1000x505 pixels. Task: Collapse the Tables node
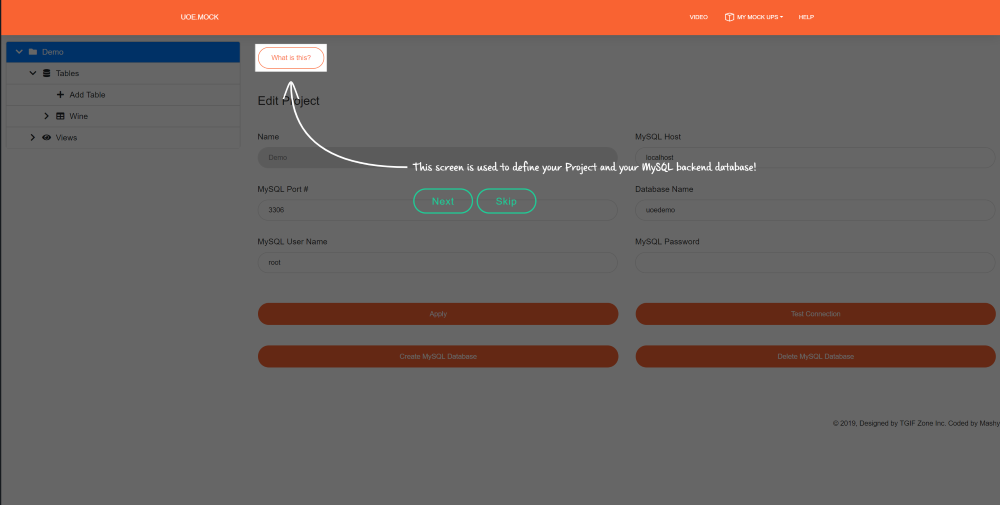[x=33, y=73]
